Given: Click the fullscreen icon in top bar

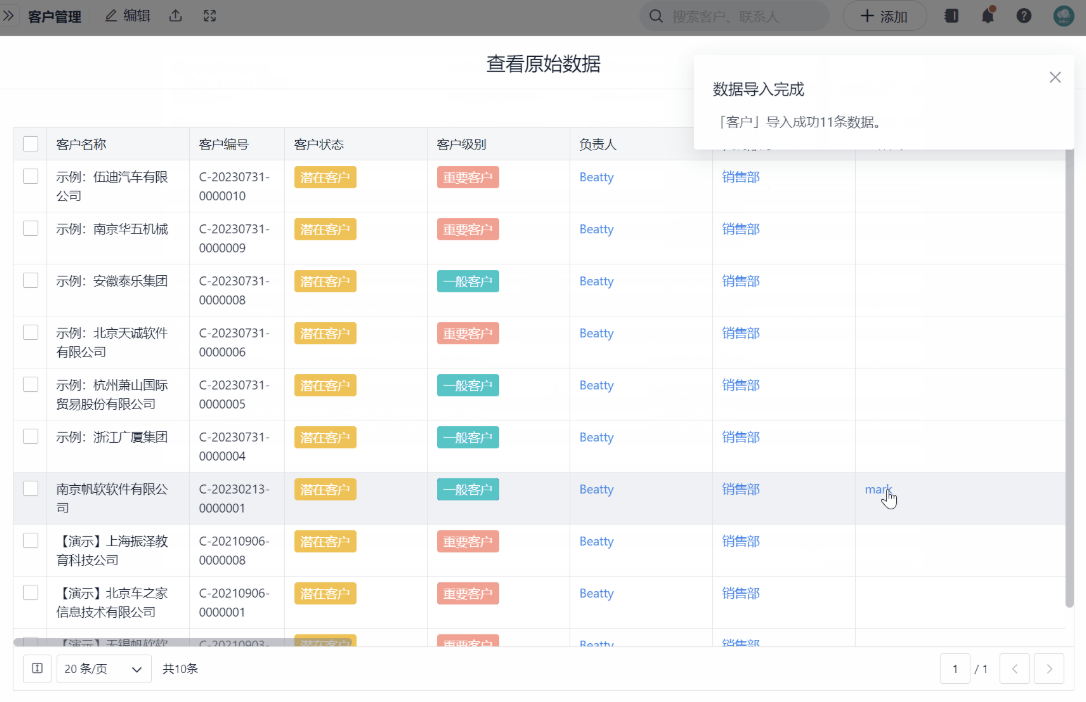Looking at the screenshot, I should click(209, 16).
